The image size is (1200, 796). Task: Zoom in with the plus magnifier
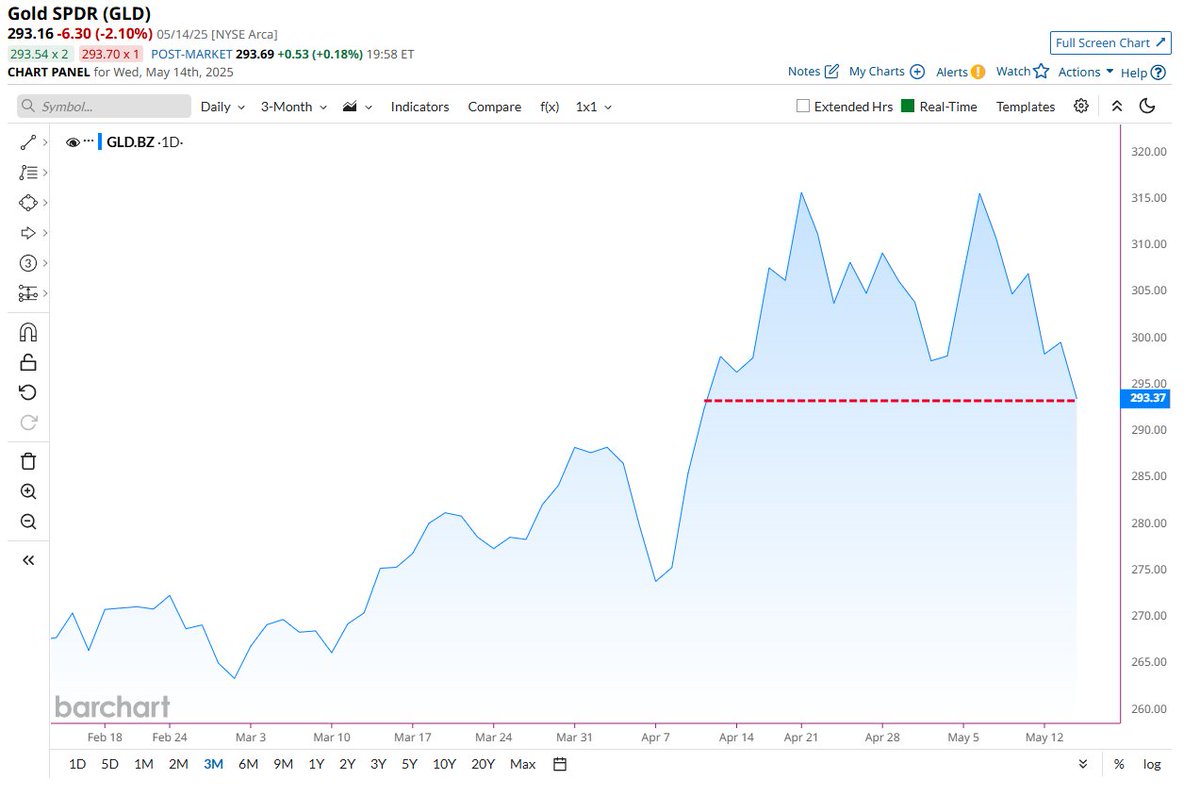tap(28, 491)
